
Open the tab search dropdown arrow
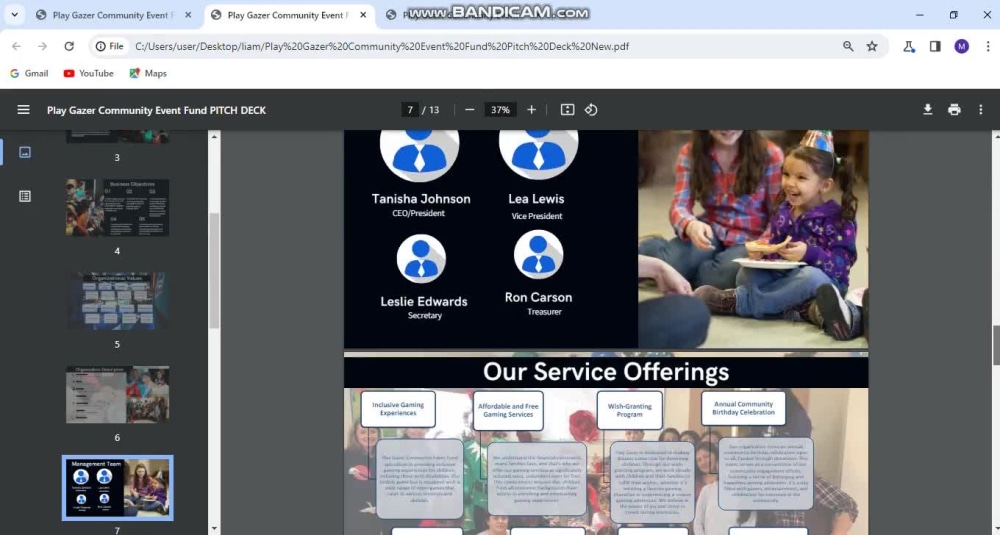14,15
